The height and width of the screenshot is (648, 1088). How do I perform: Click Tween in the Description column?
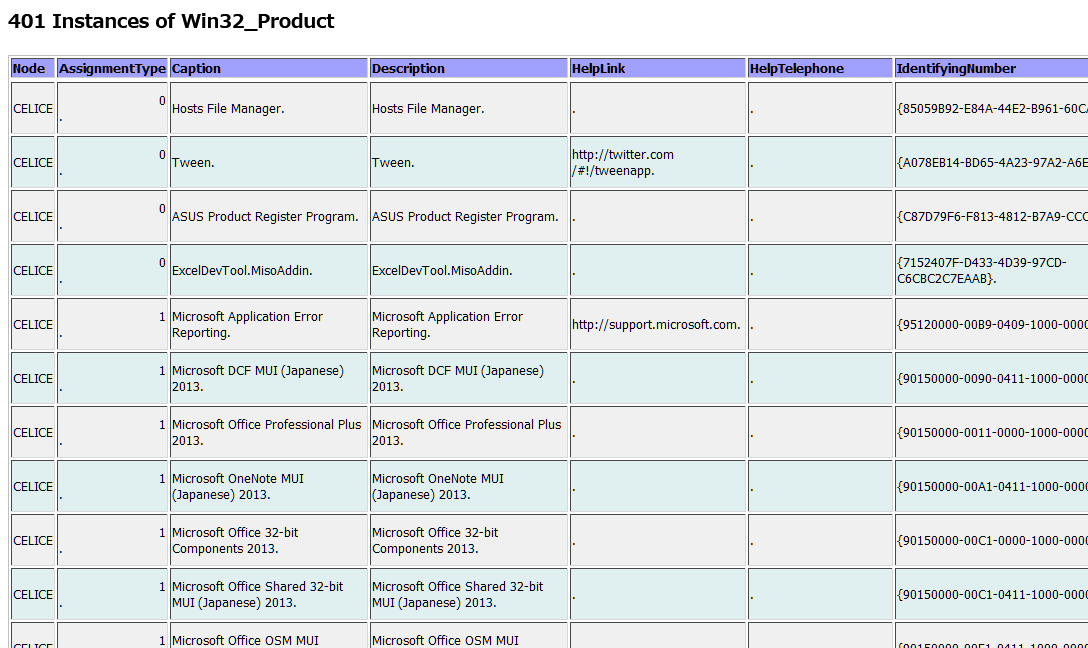click(x=393, y=163)
